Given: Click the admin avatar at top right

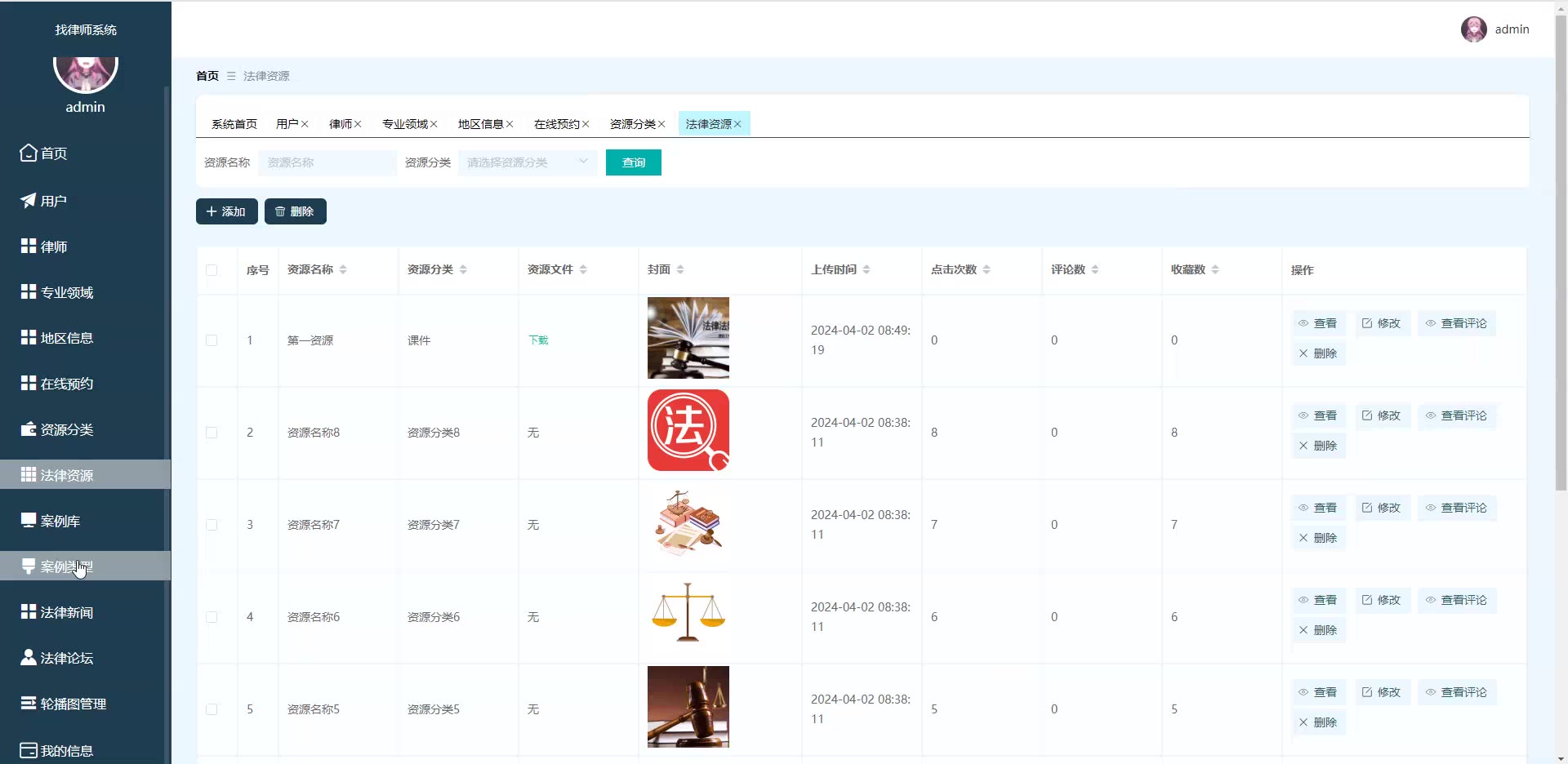Looking at the screenshot, I should click(x=1473, y=29).
